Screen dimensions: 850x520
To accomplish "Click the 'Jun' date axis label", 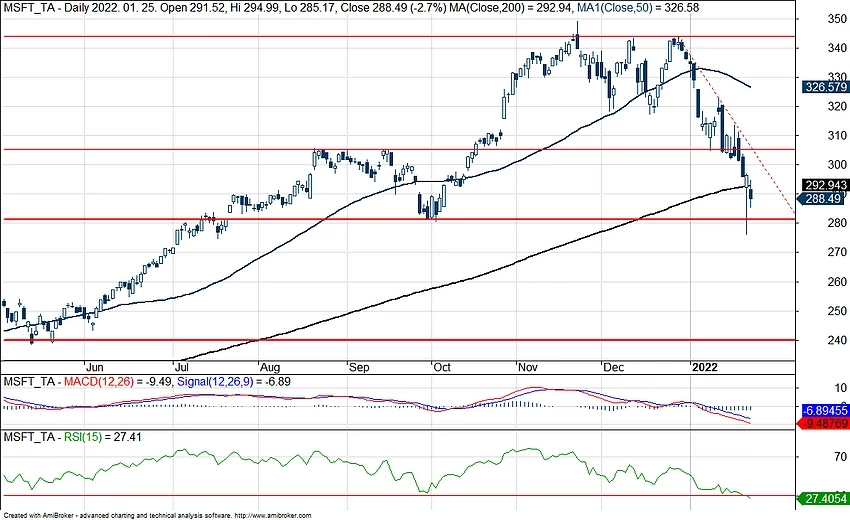I will (x=95, y=368).
